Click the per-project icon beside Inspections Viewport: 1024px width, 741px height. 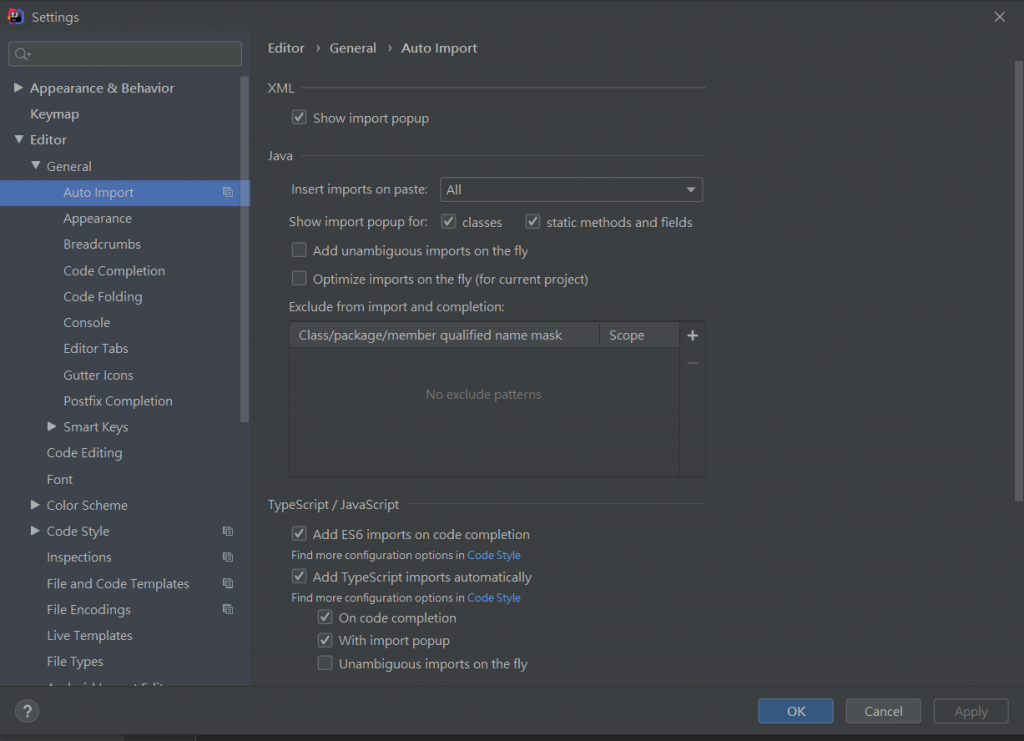click(x=228, y=558)
